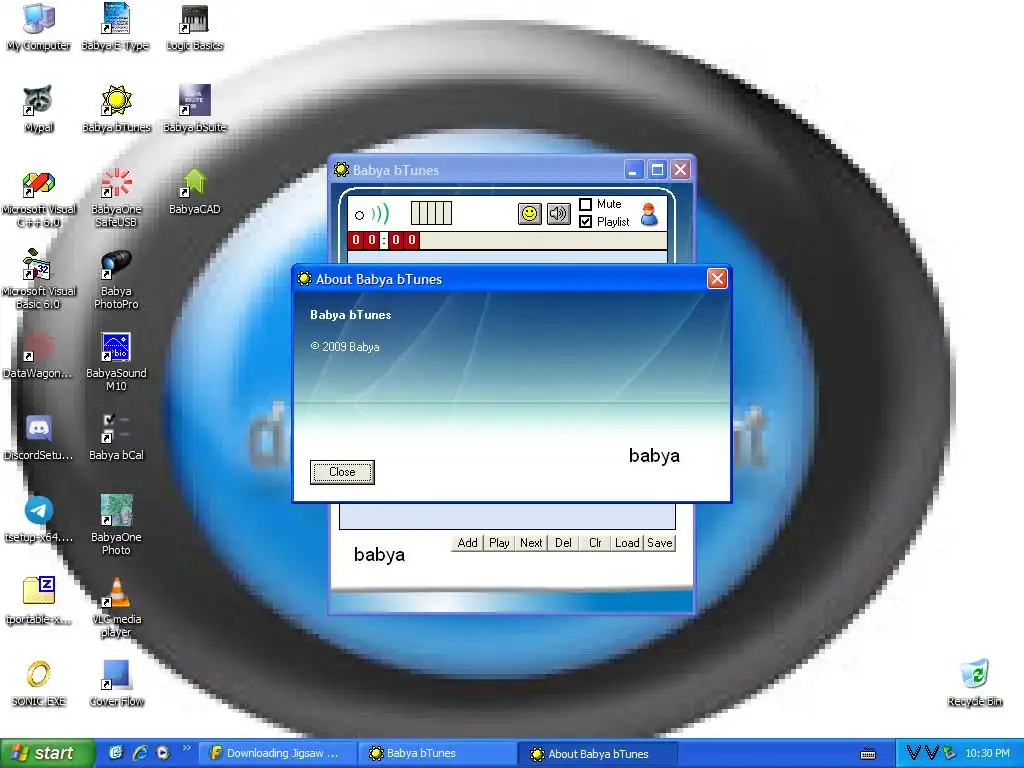Click the user avatar icon in bTunes
The image size is (1024, 768).
click(x=649, y=214)
